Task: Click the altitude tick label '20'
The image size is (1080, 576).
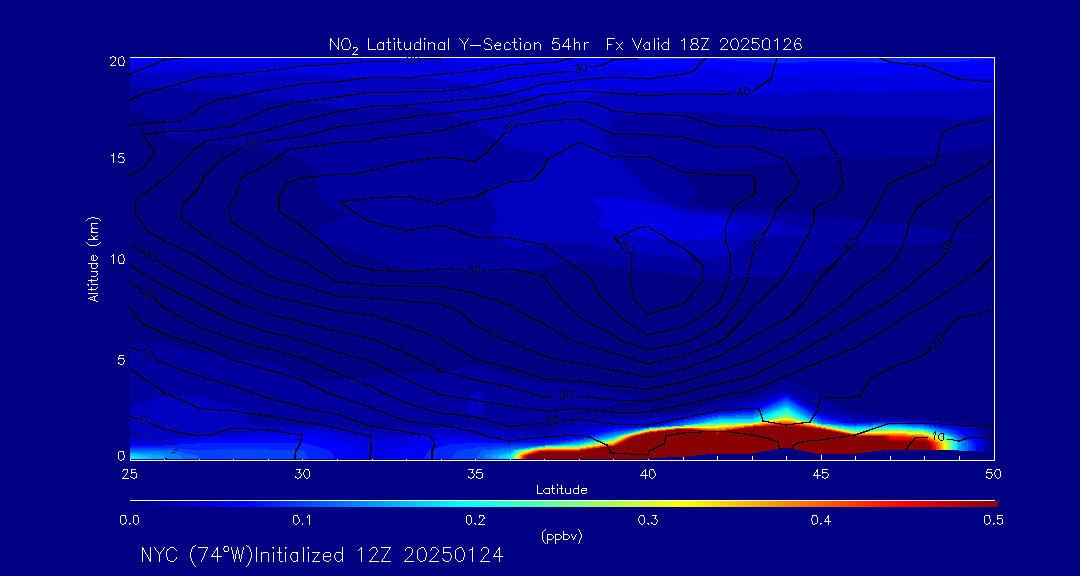Action: click(117, 60)
